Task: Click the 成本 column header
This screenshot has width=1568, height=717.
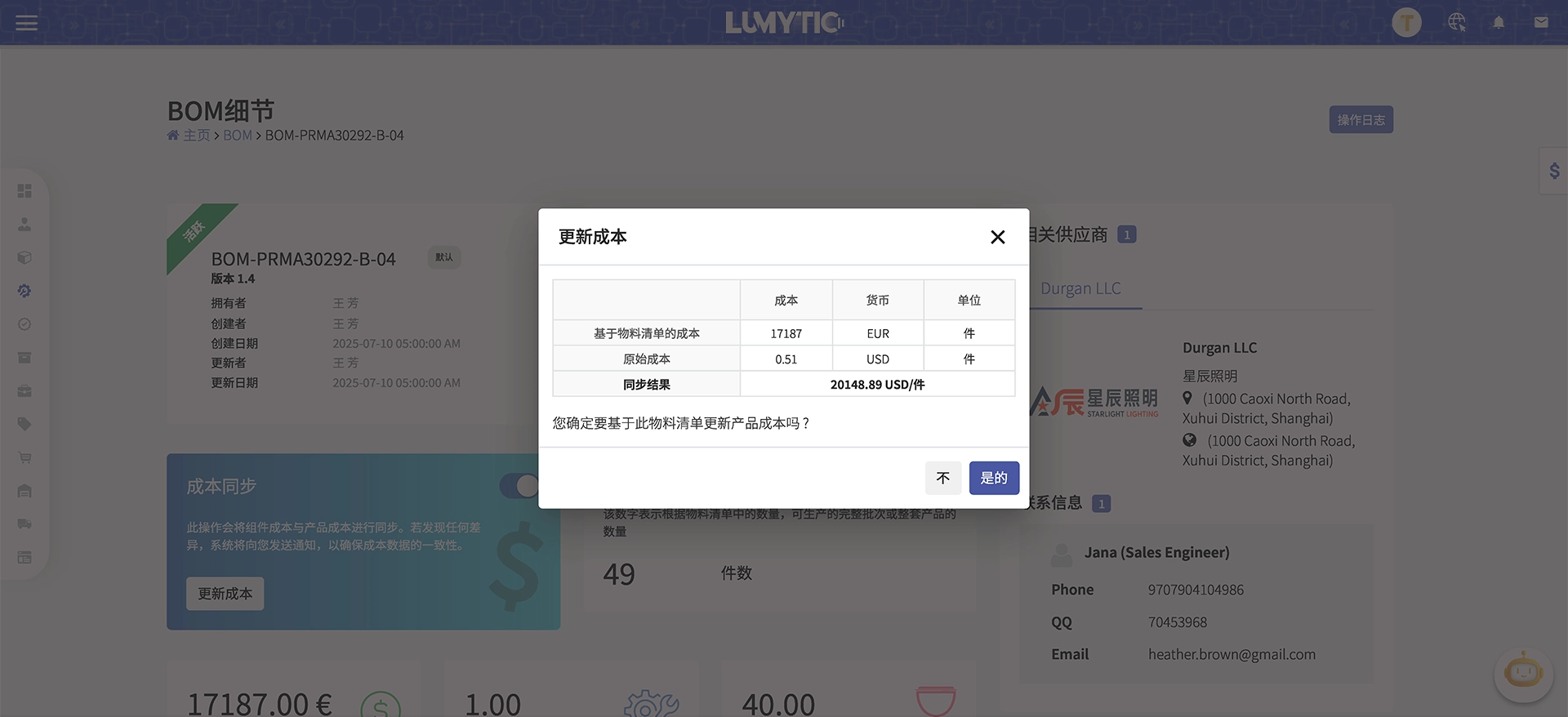Action: (786, 301)
